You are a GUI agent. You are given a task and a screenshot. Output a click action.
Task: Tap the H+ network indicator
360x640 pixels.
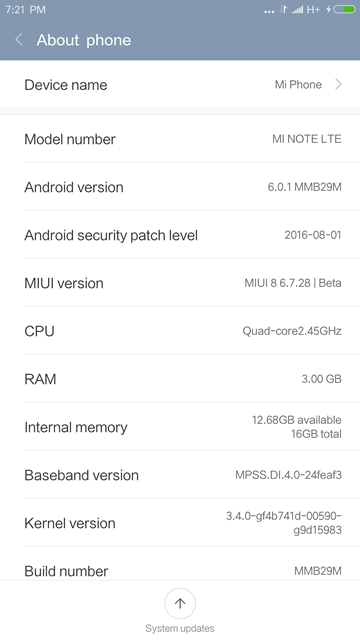[313, 9]
